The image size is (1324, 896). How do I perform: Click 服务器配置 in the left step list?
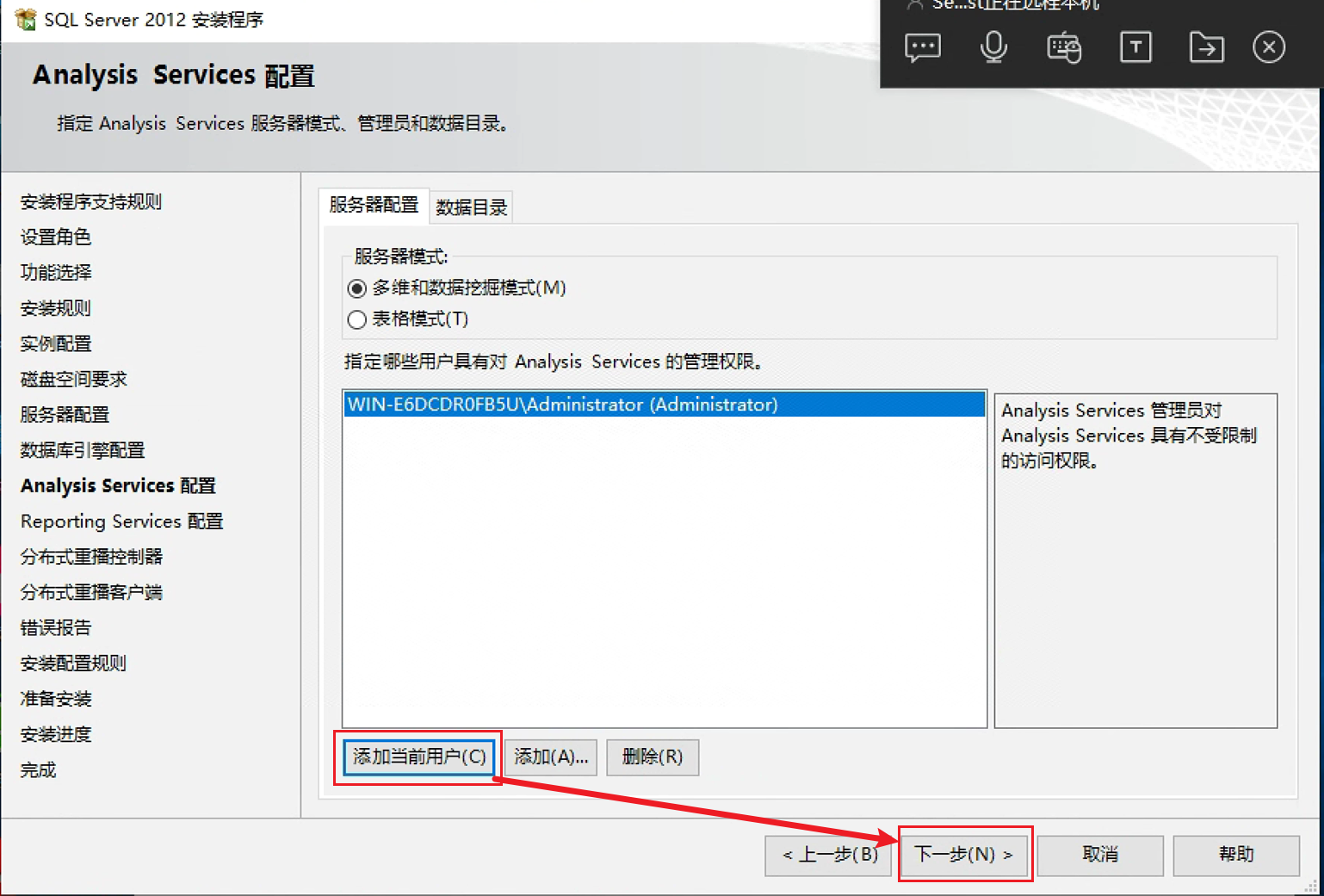click(x=65, y=415)
